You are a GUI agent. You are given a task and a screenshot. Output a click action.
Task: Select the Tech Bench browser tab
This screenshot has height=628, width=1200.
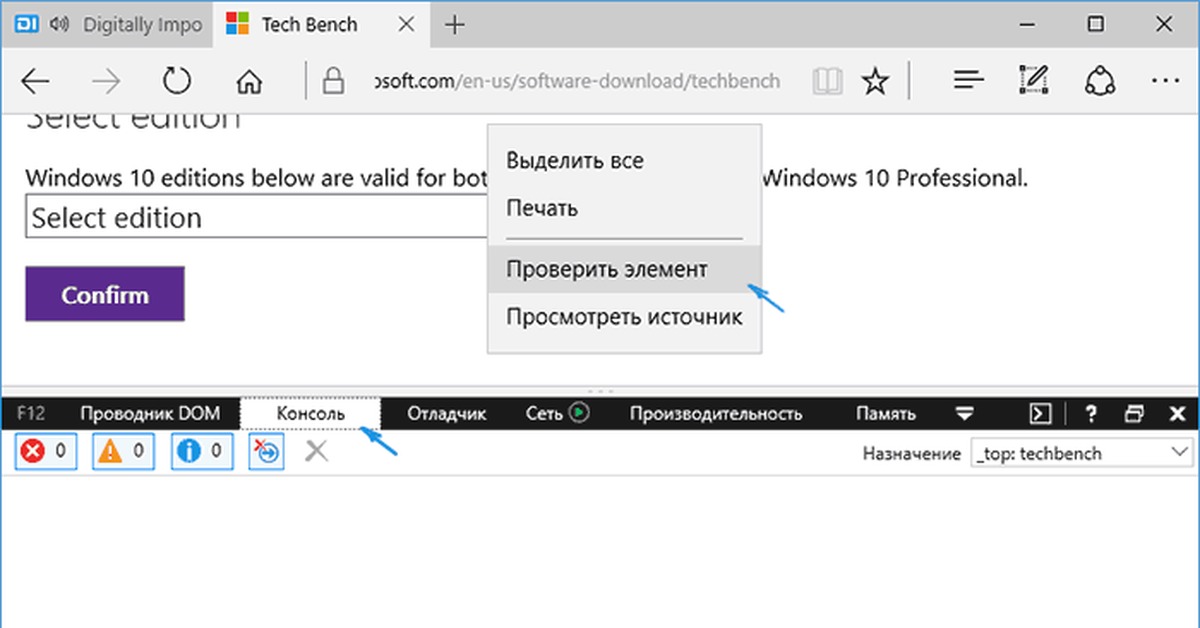320,24
